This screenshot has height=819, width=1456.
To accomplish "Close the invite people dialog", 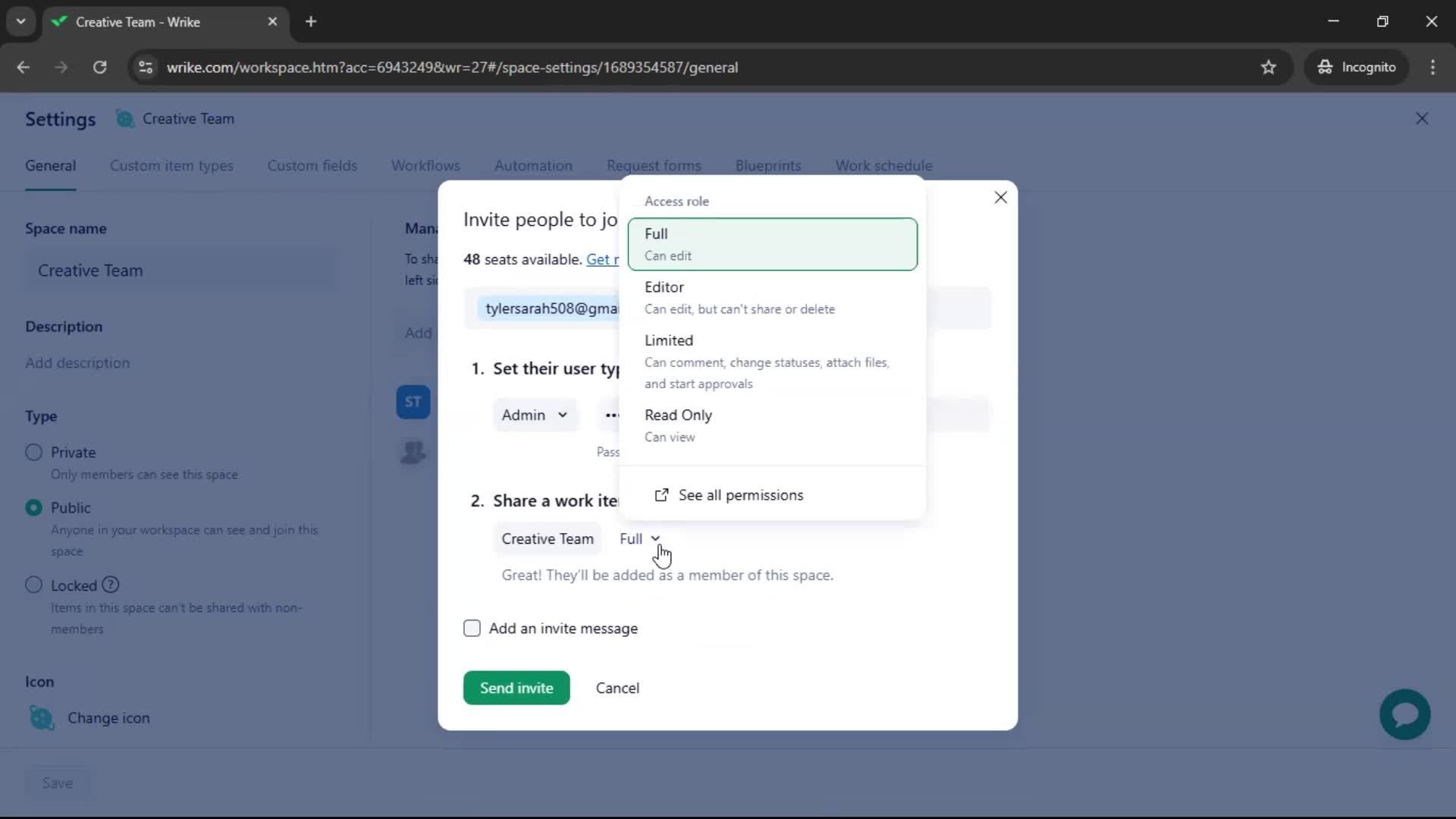I will 1000,198.
